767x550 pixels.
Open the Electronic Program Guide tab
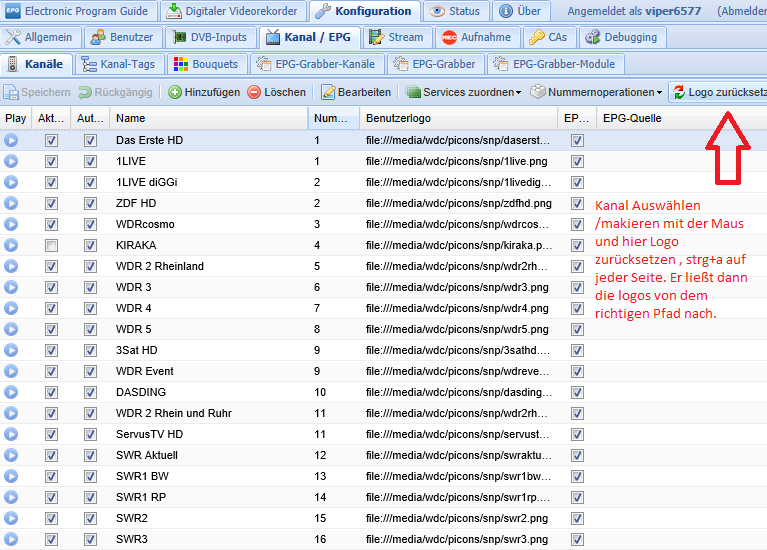pyautogui.click(x=78, y=11)
